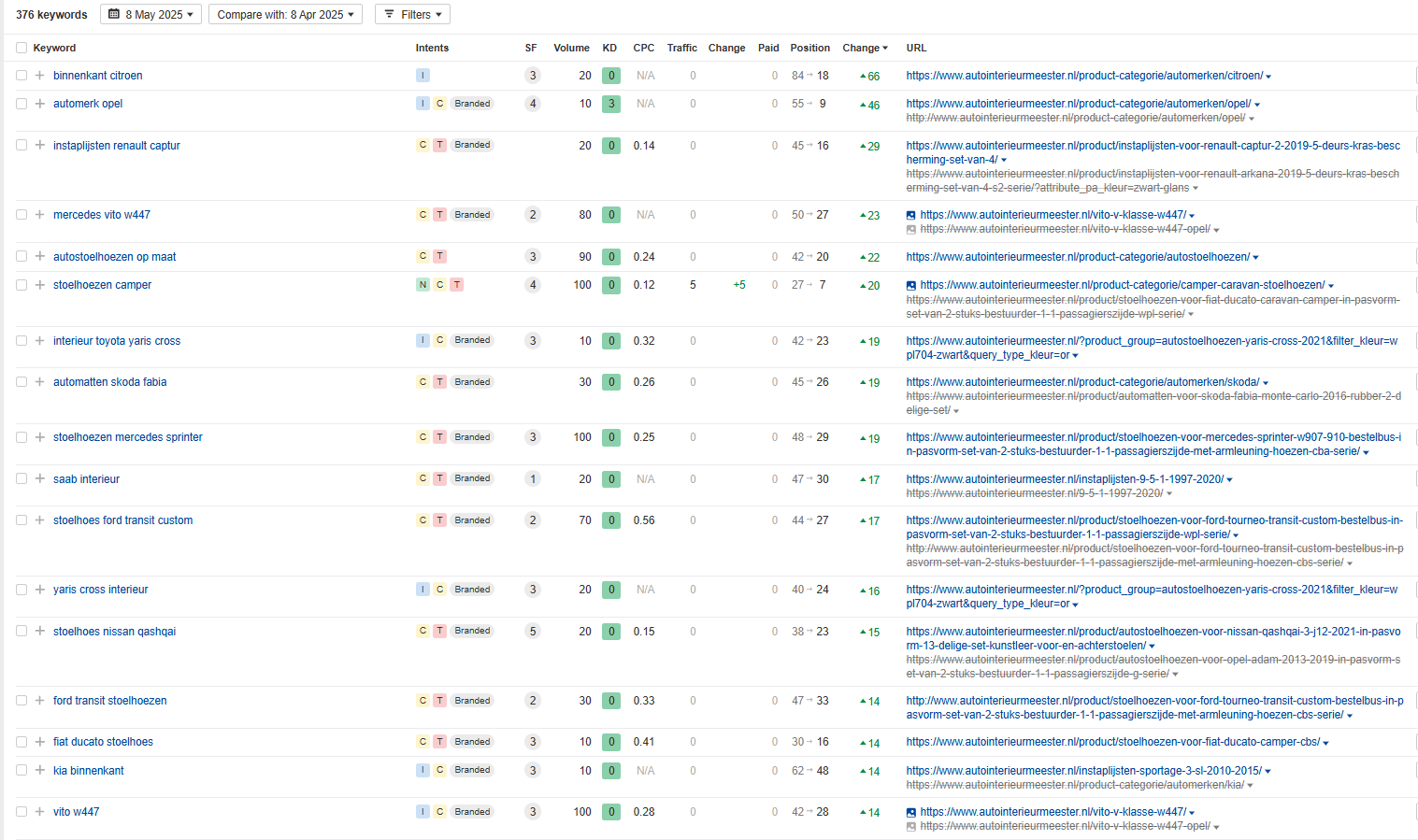The width and height of the screenshot is (1418, 840).
Task: Select the checkbox for fiat ducato stoelhoes
Action: 21,742
